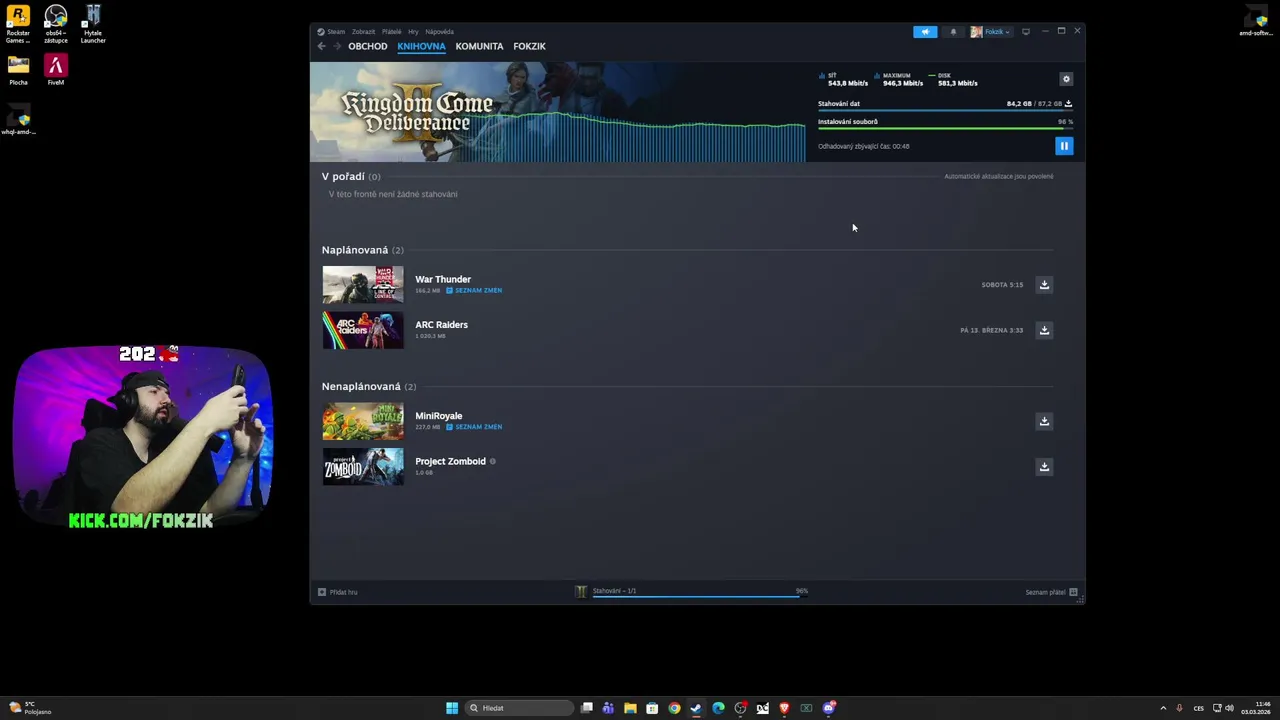Click ARC Raiders game thumbnail
This screenshot has width=1280, height=720.
click(363, 330)
